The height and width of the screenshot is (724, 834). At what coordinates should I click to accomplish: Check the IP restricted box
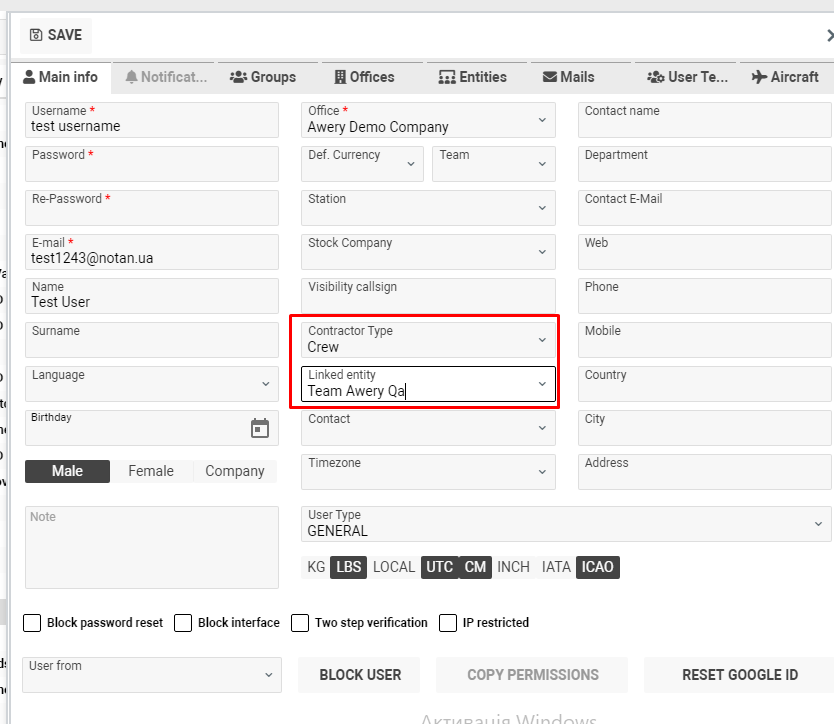(448, 623)
